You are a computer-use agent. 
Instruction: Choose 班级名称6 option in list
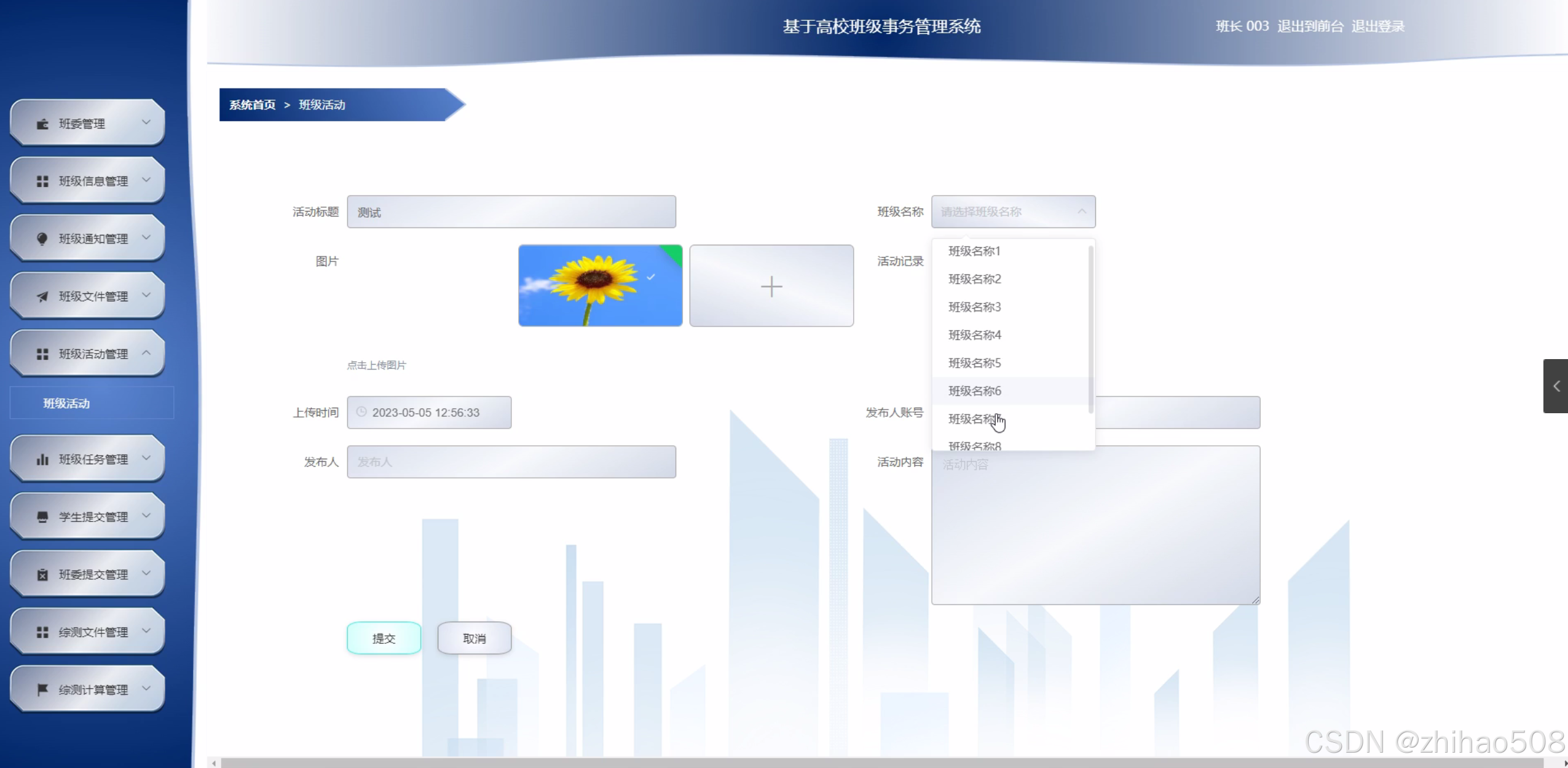tap(974, 391)
